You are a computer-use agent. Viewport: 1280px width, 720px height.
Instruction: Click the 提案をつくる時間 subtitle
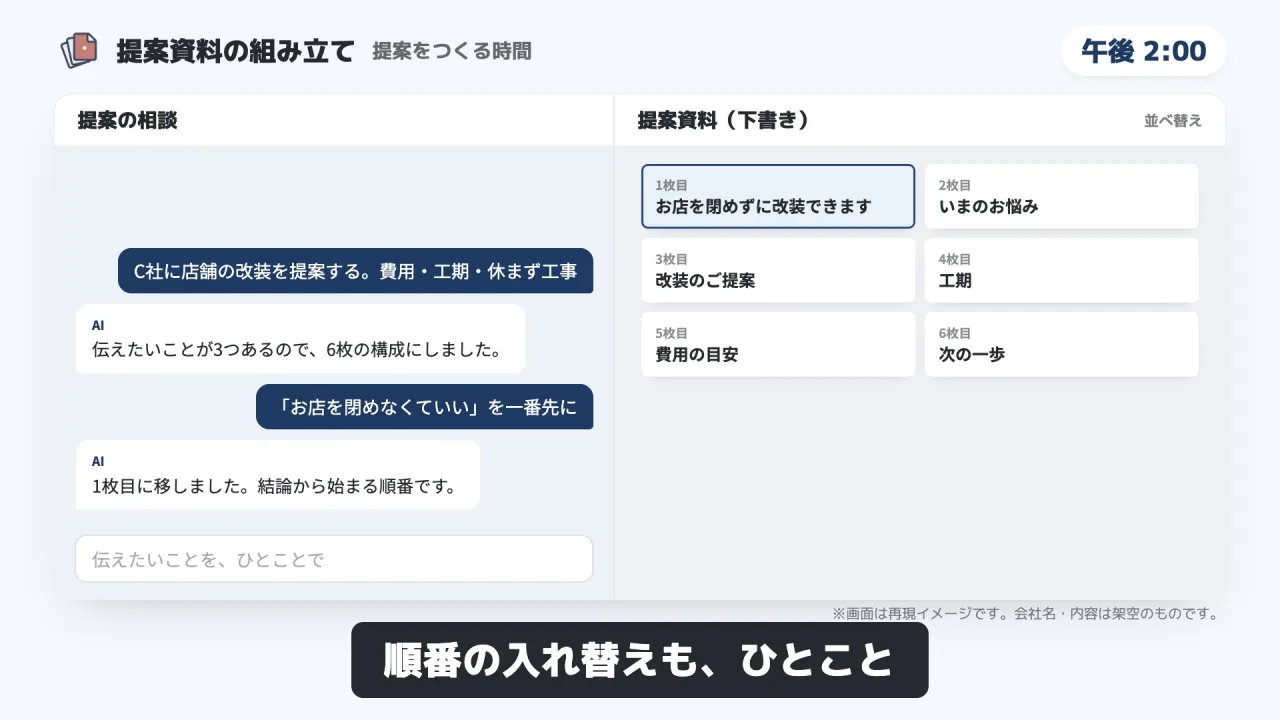coord(452,51)
